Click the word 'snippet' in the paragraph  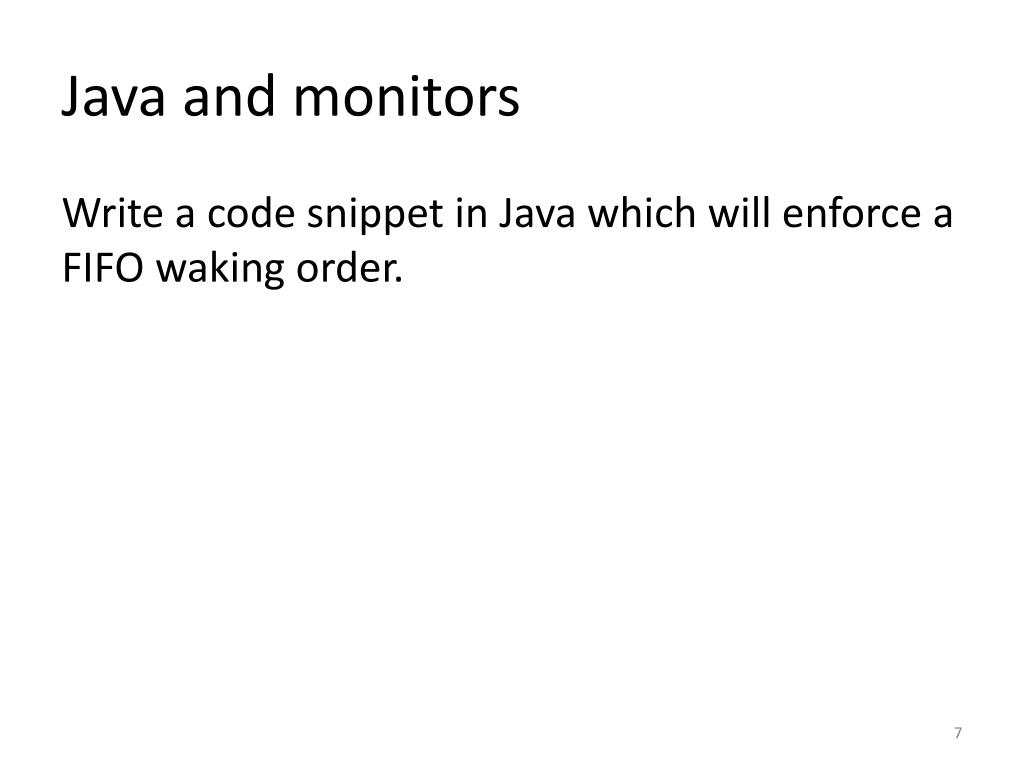click(x=375, y=216)
